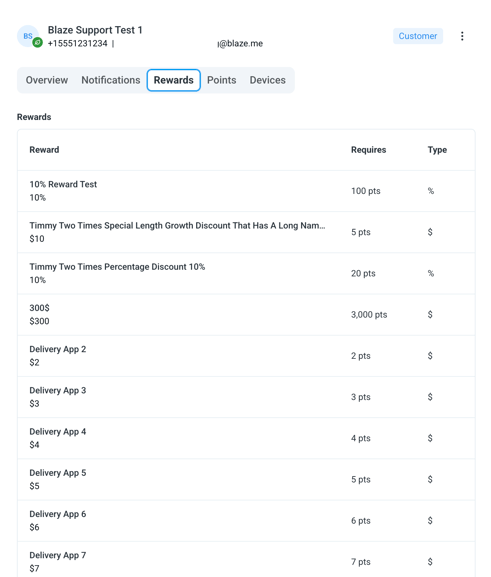Click the Customer badge

click(418, 36)
